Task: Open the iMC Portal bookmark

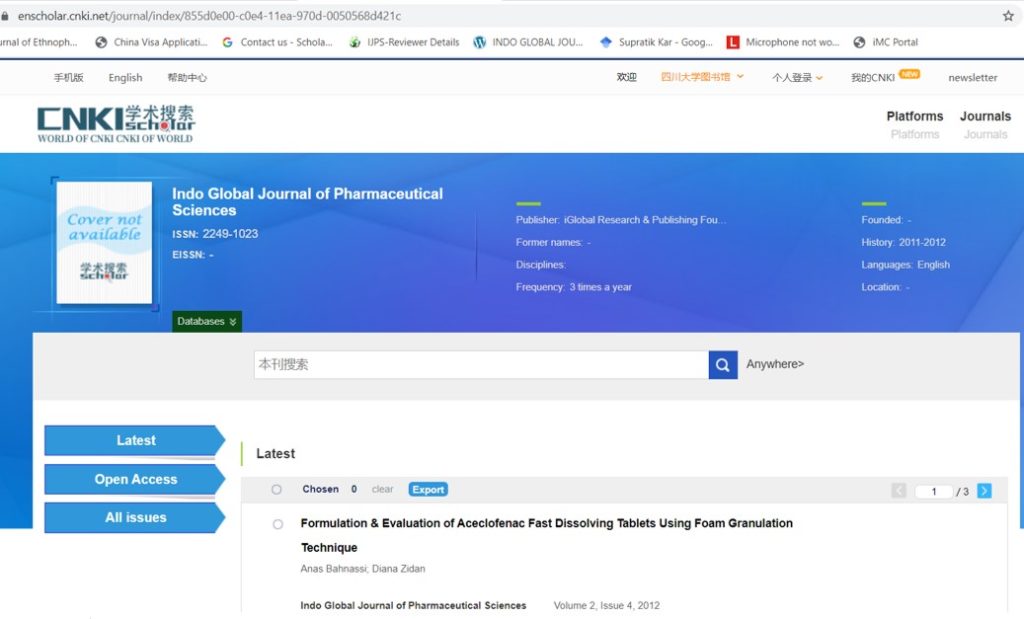Action: pos(886,42)
